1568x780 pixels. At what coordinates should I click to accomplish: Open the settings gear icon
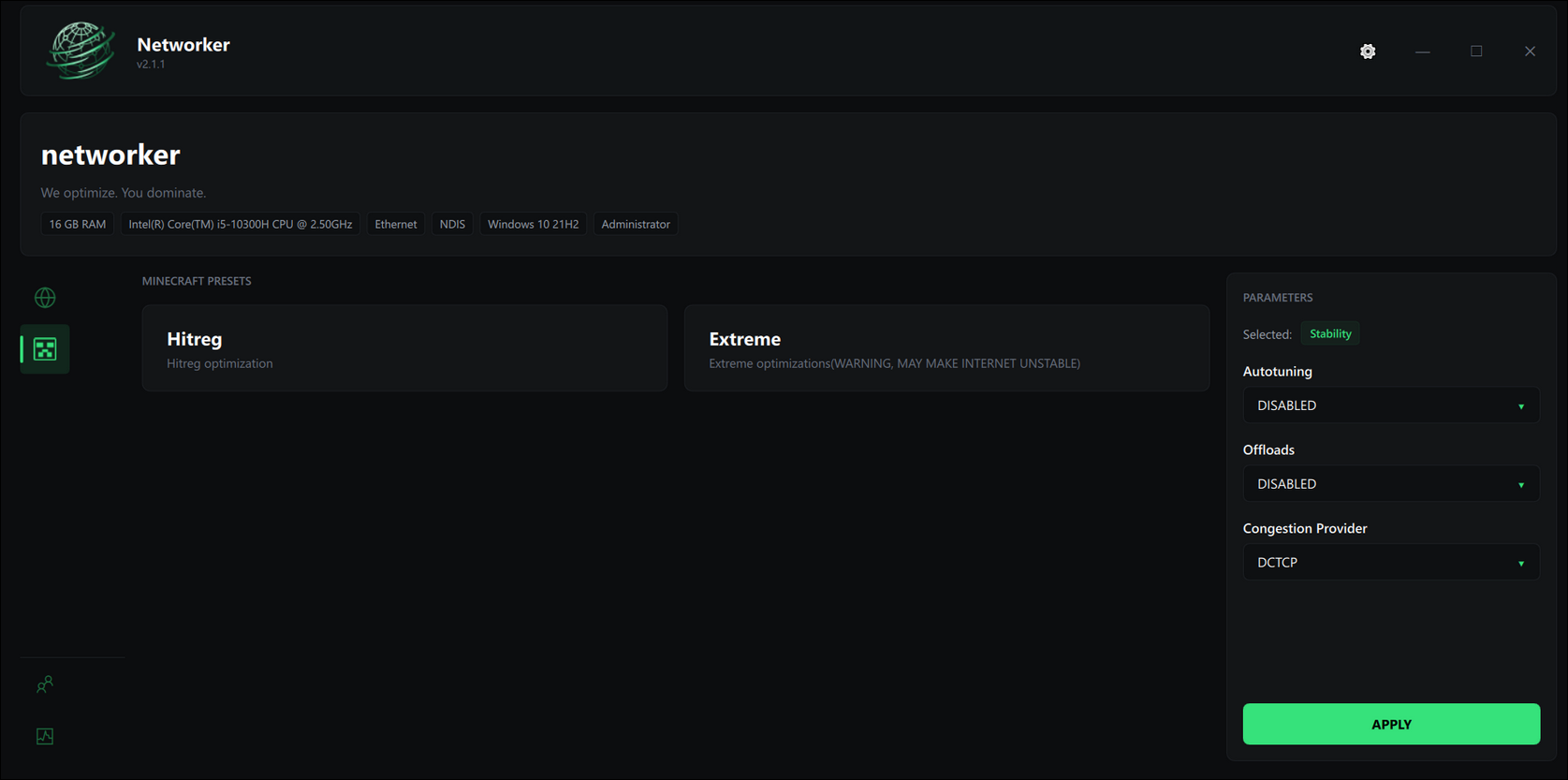tap(1368, 52)
